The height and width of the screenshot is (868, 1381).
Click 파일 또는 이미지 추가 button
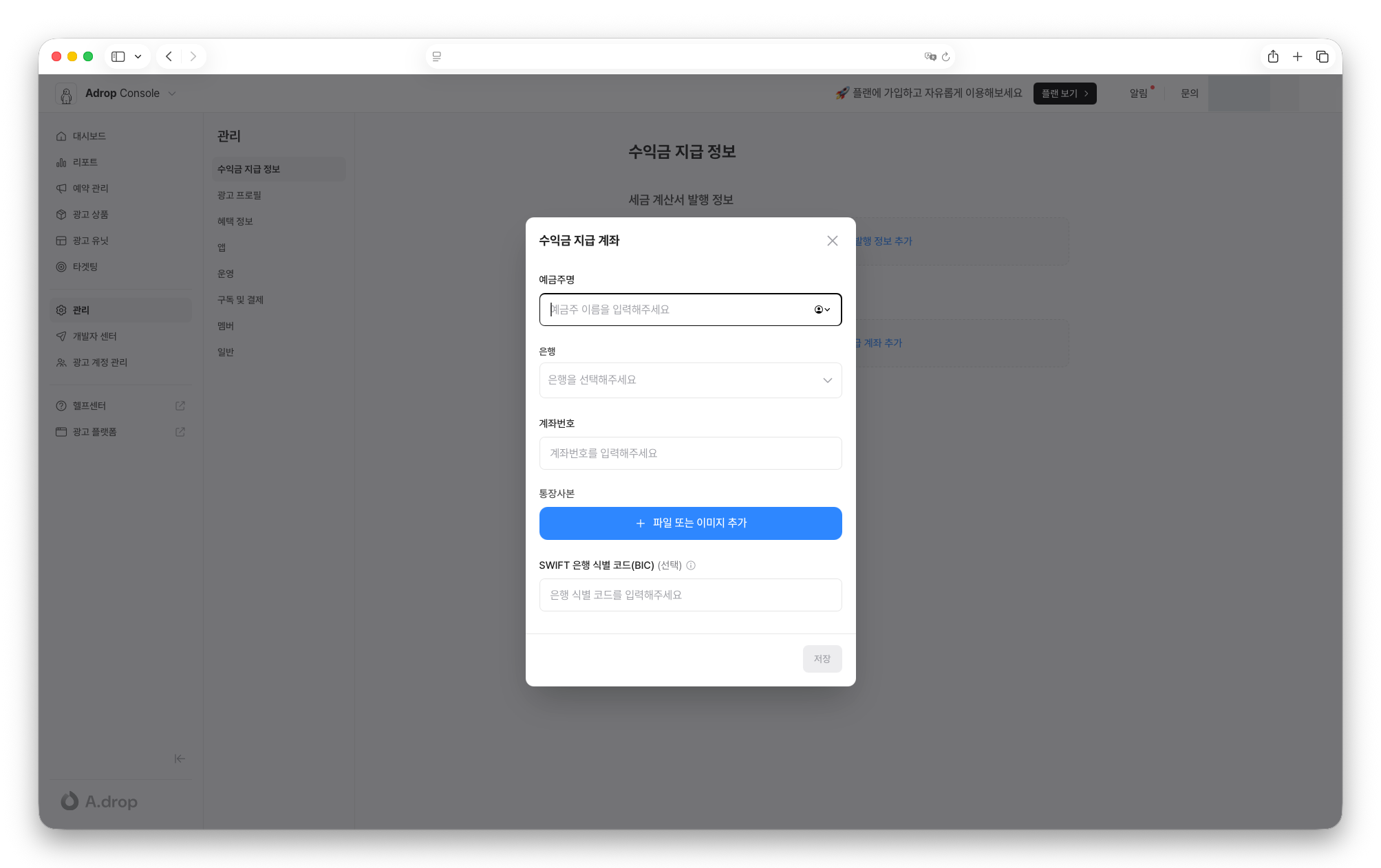pyautogui.click(x=690, y=523)
